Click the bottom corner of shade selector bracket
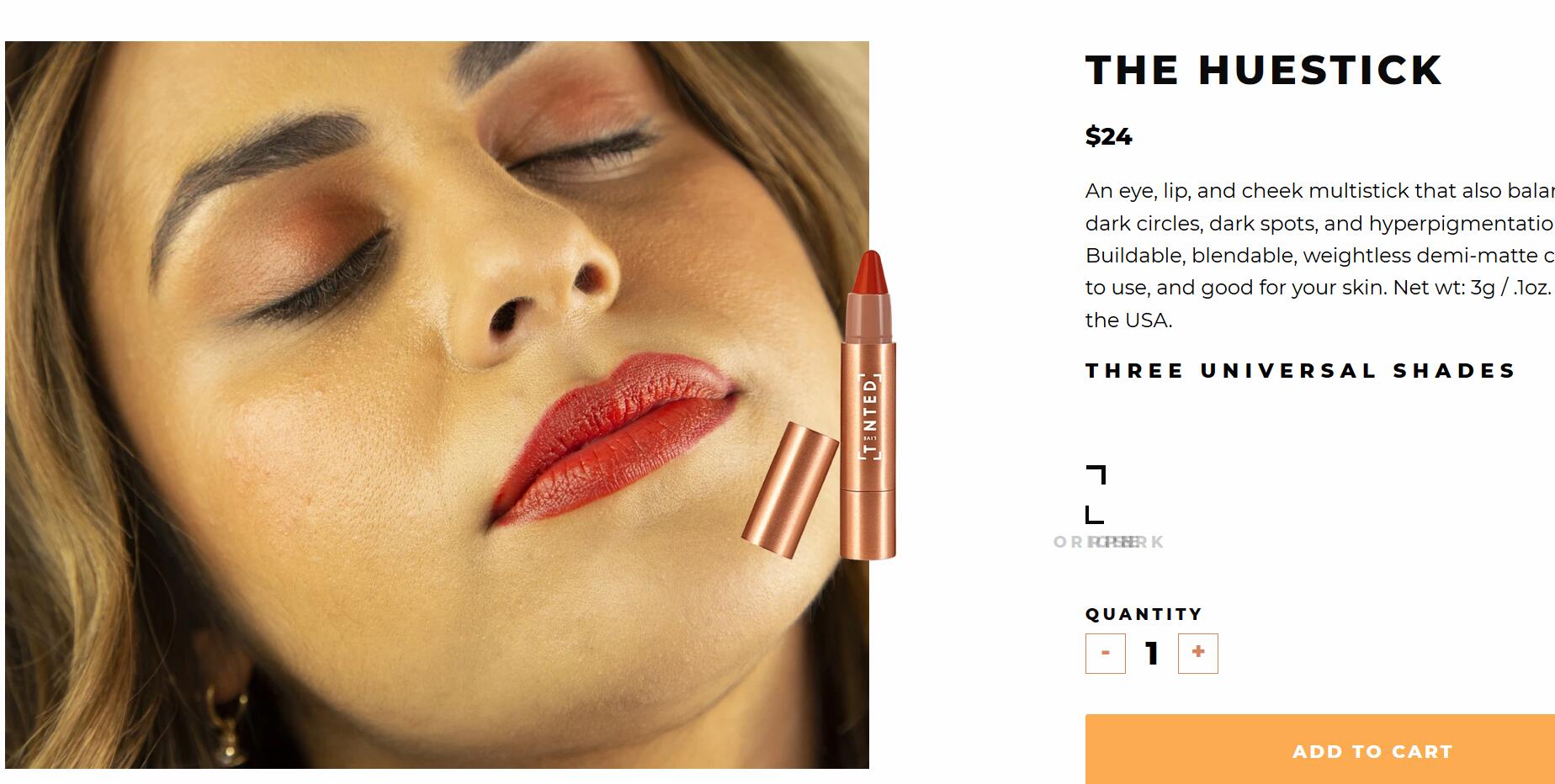1555x784 pixels. [x=1095, y=515]
